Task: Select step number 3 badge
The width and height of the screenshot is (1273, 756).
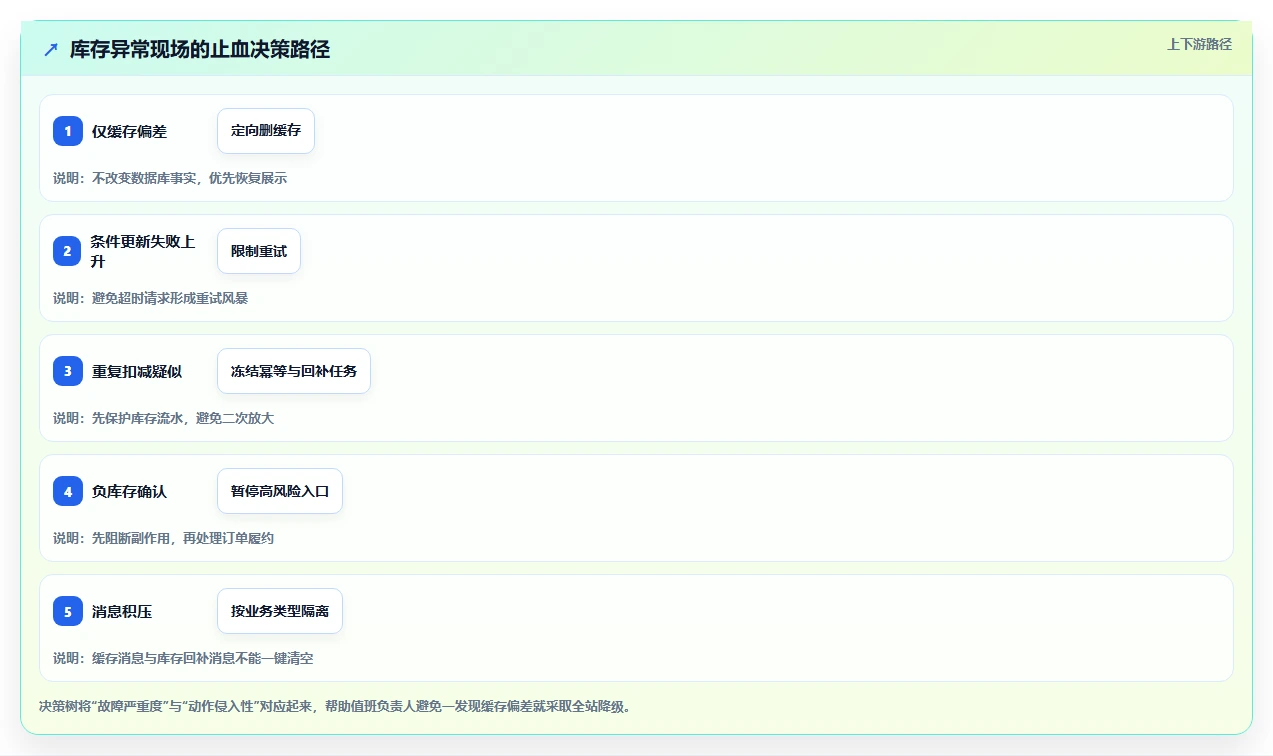Action: [68, 371]
